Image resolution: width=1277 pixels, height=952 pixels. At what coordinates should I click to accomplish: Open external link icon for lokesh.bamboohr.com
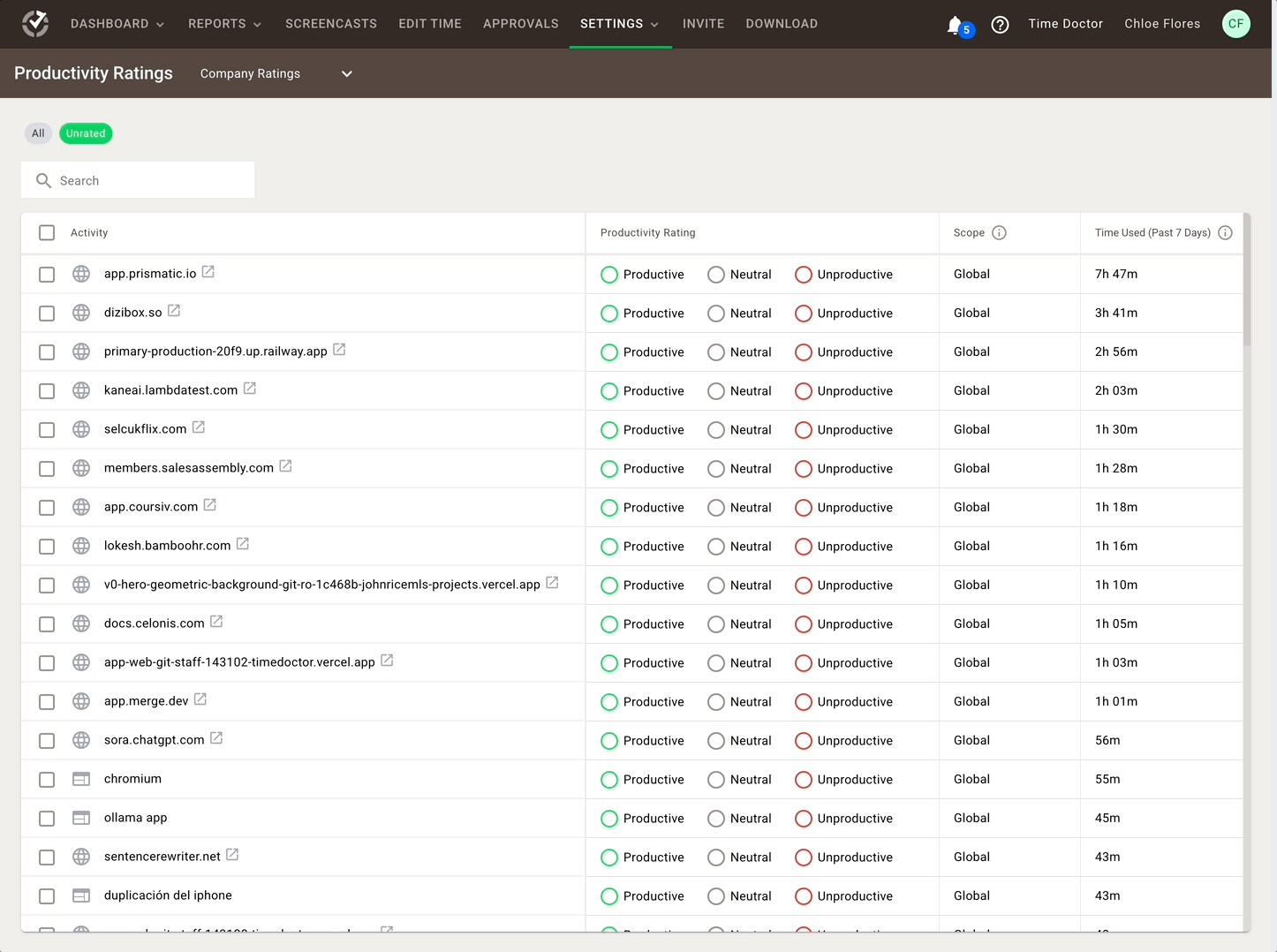click(x=243, y=544)
